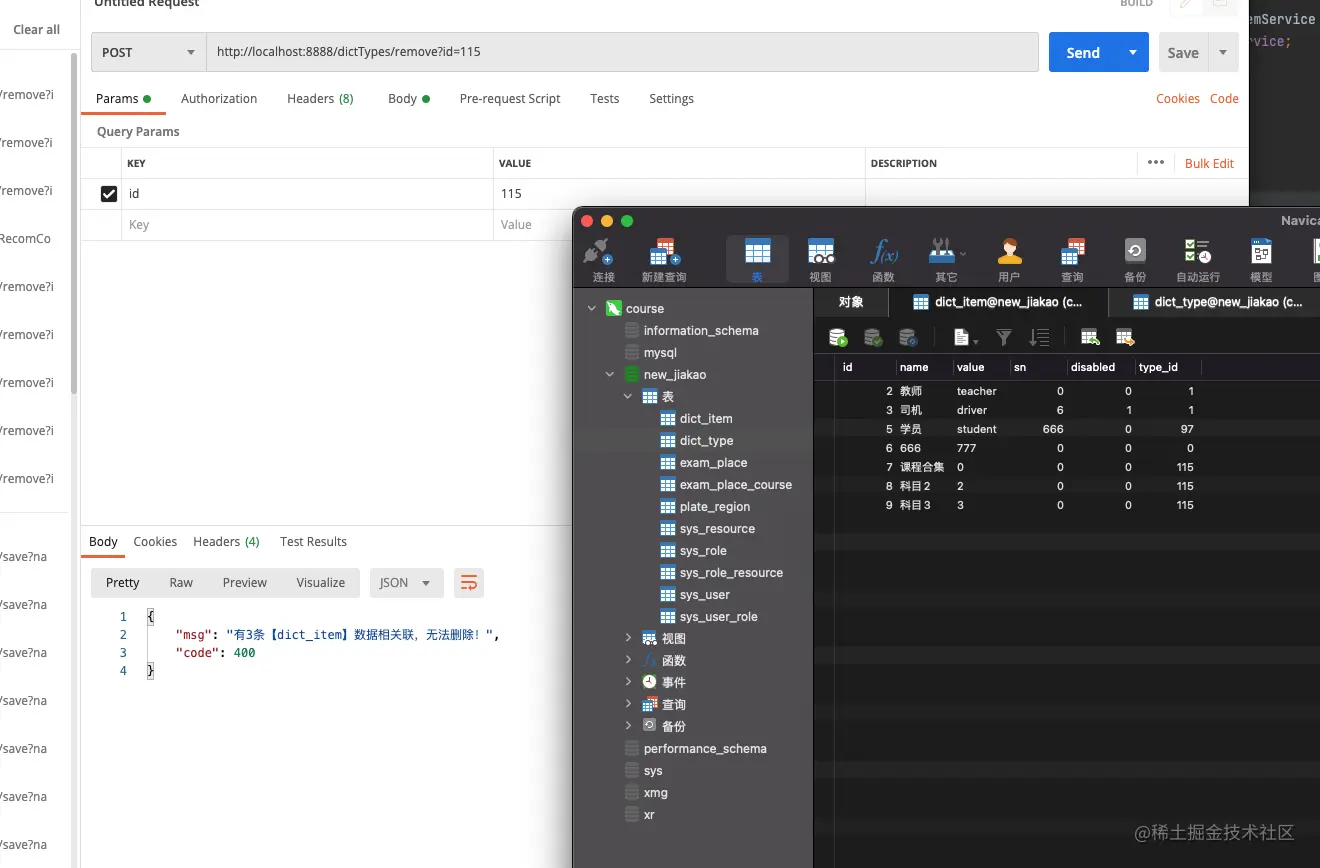Click the sort icon above the data grid

coord(1039,337)
